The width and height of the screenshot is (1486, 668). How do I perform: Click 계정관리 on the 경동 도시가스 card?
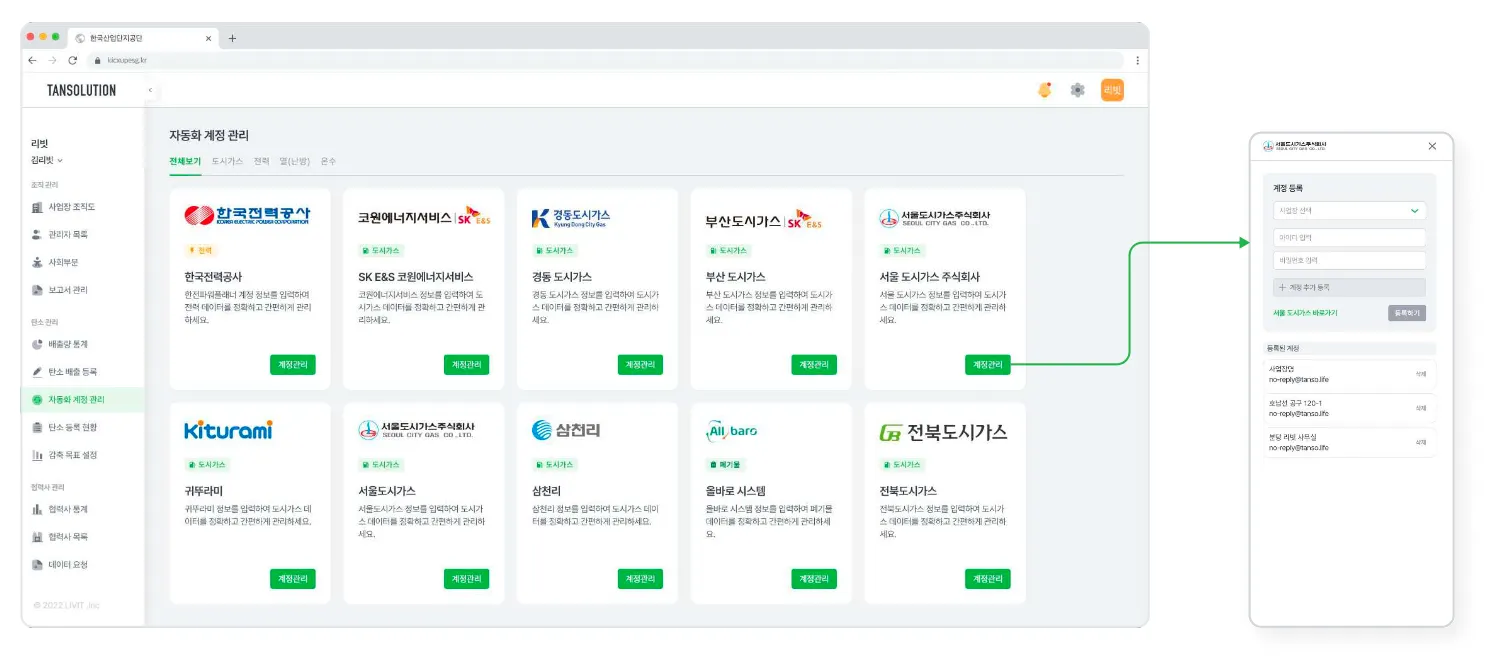640,365
